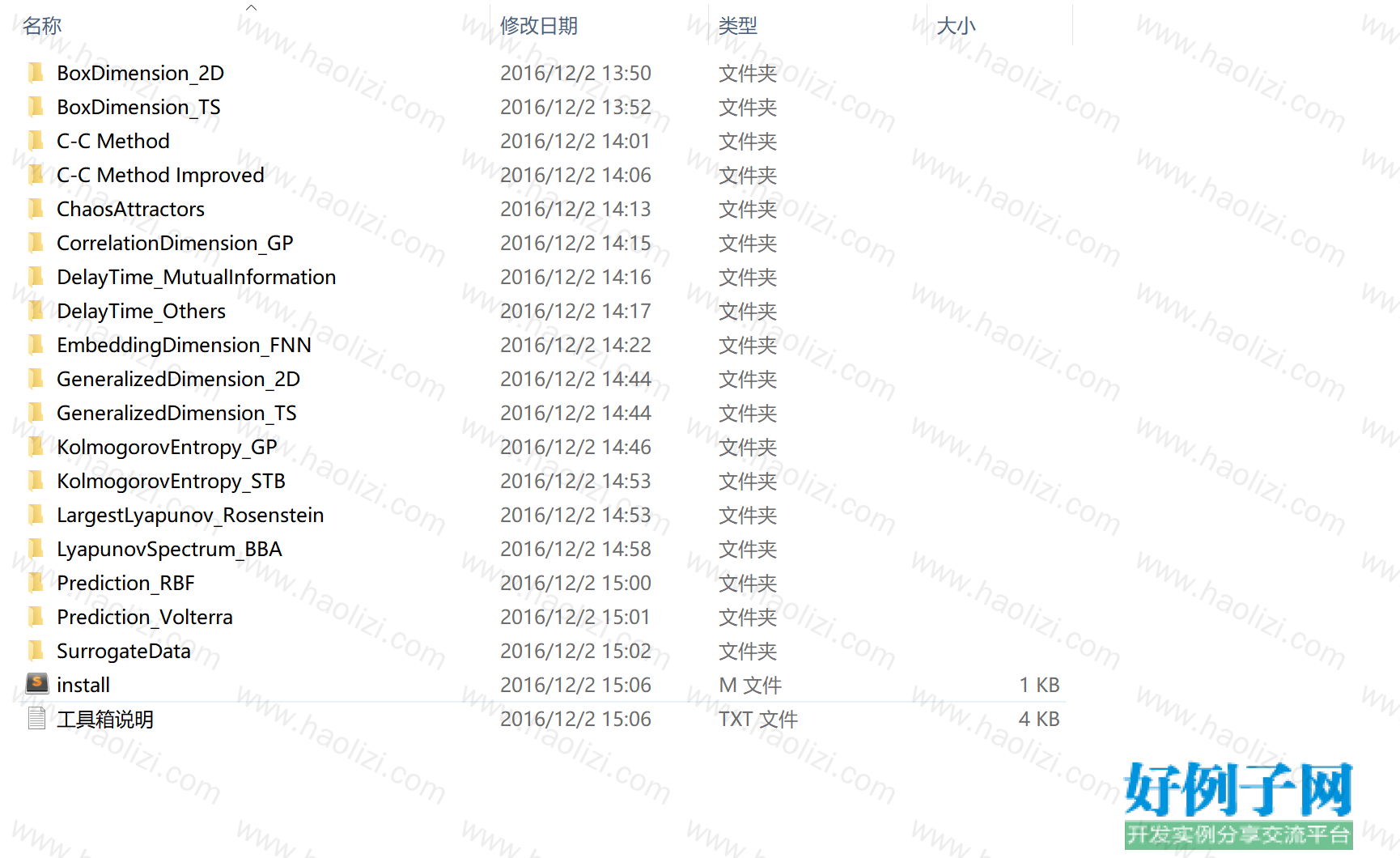Click the install M-file icon
This screenshot has width=1400, height=858.
(x=36, y=684)
